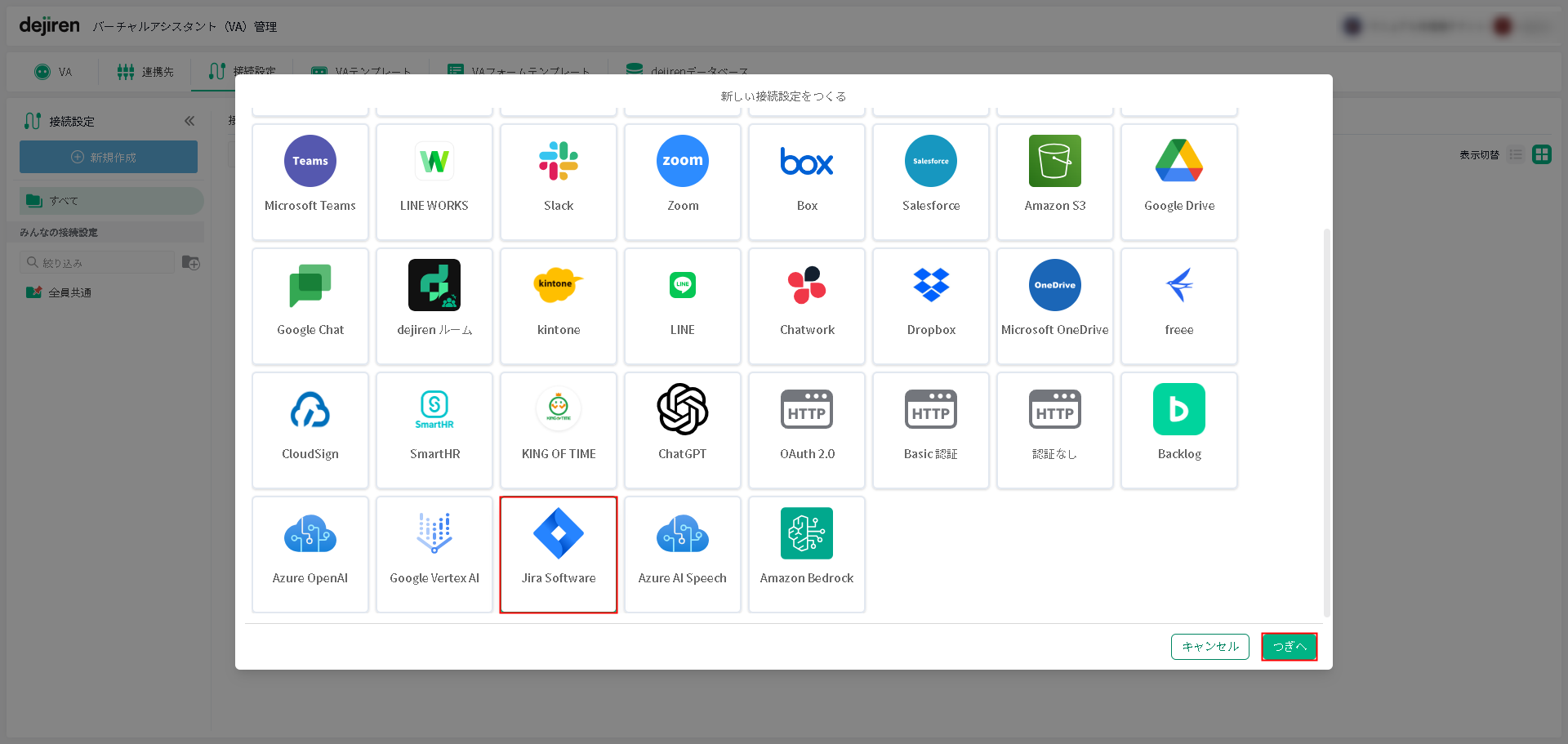
Task: Choose the dejiren ルーム connector
Action: (434, 306)
